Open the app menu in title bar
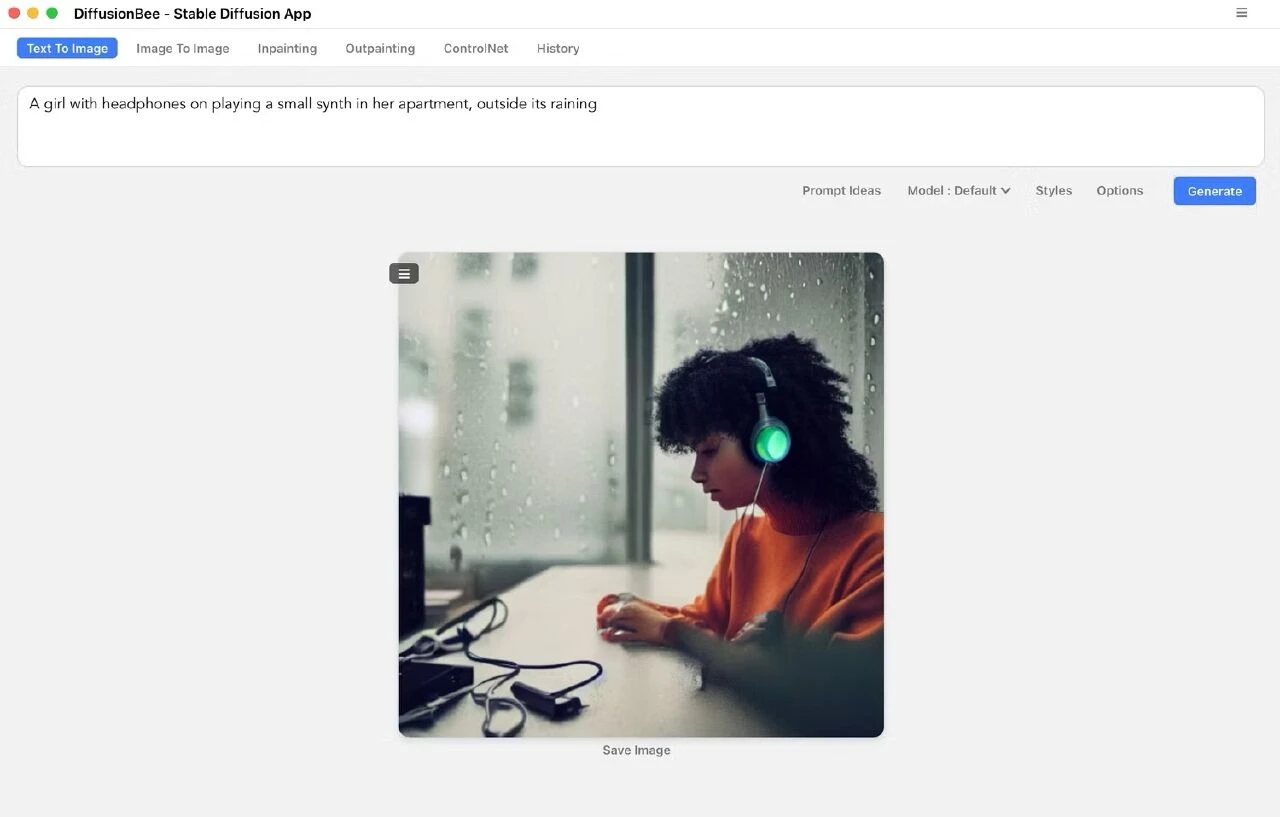Screen dimensions: 1280x817 click(1241, 13)
